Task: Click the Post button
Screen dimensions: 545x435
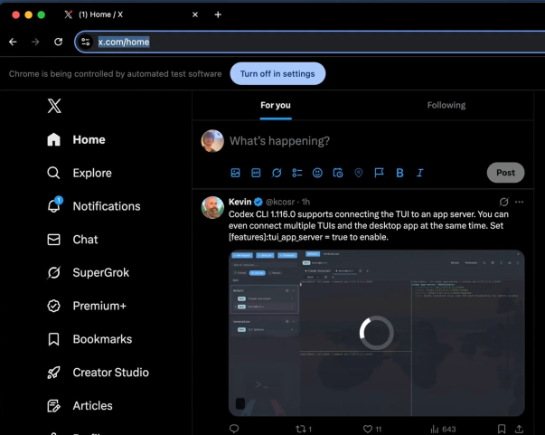Action: [x=505, y=173]
